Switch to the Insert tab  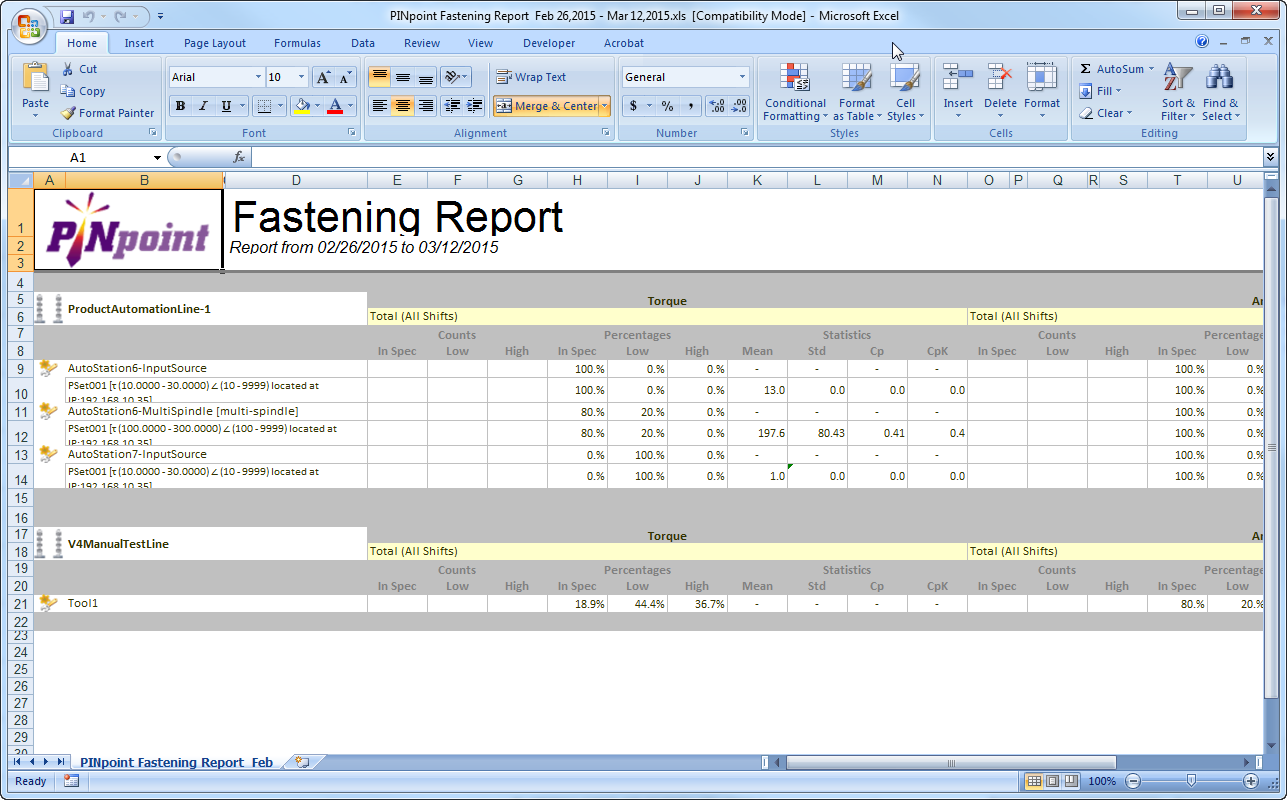pos(139,43)
